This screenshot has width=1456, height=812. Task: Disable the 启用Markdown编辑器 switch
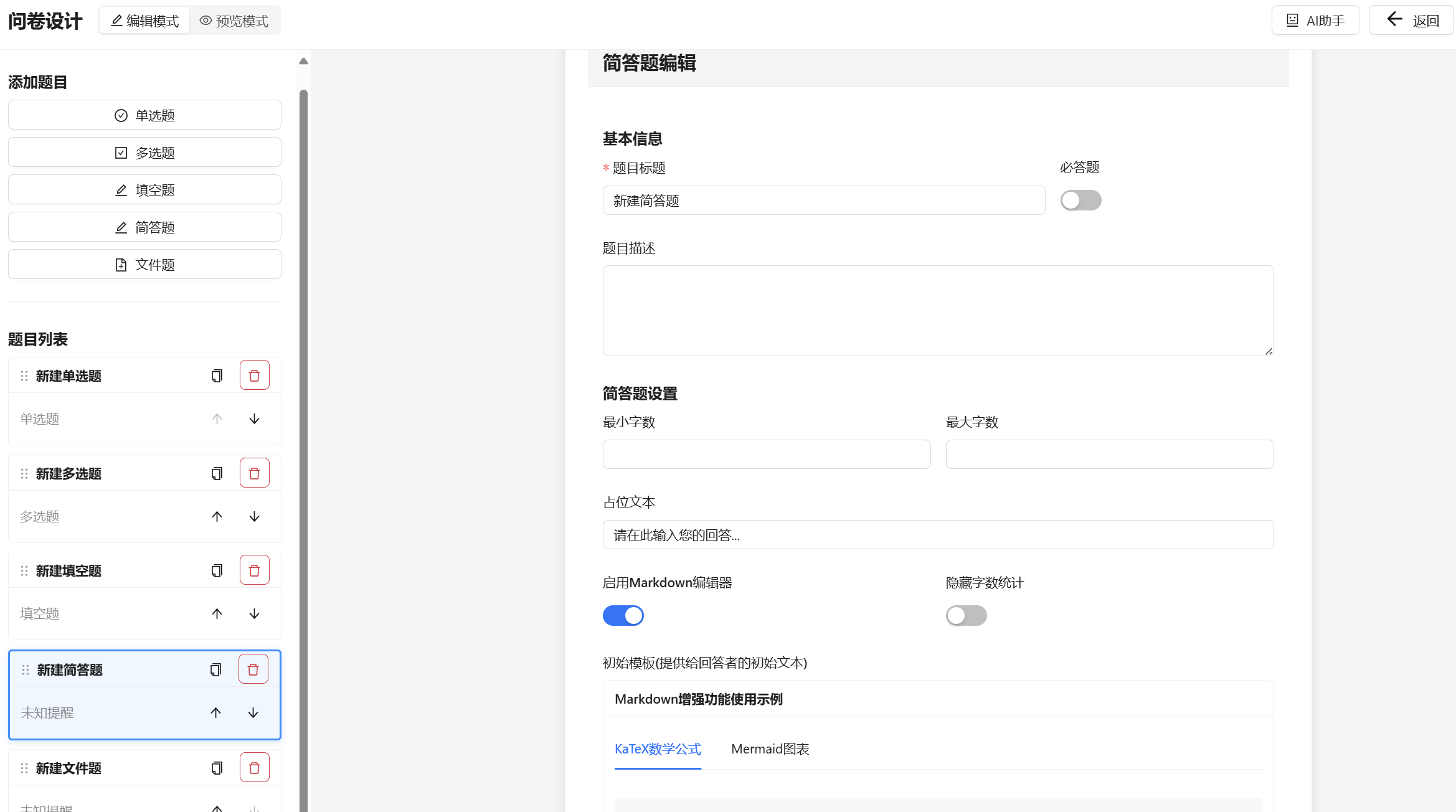[x=623, y=616]
